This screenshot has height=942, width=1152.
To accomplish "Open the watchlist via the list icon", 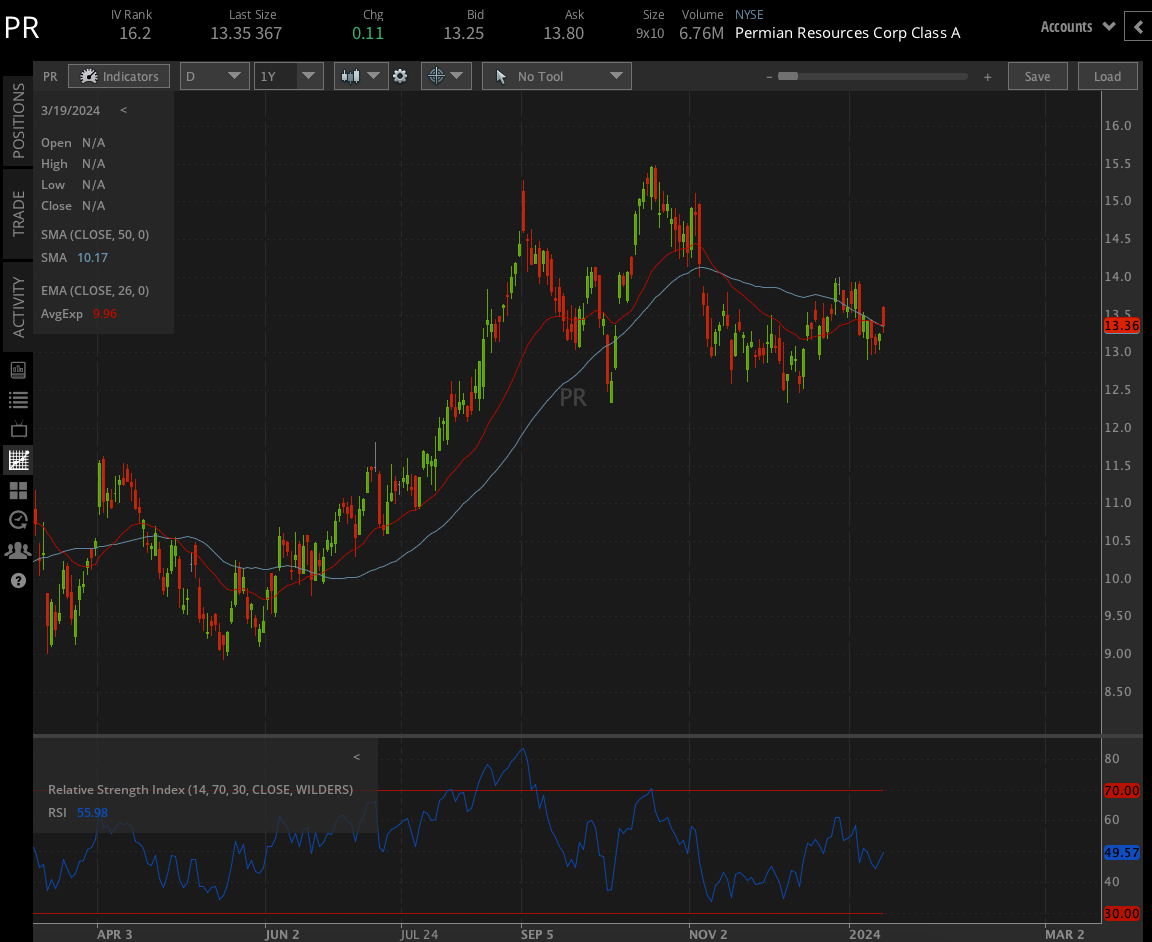I will pyautogui.click(x=17, y=400).
